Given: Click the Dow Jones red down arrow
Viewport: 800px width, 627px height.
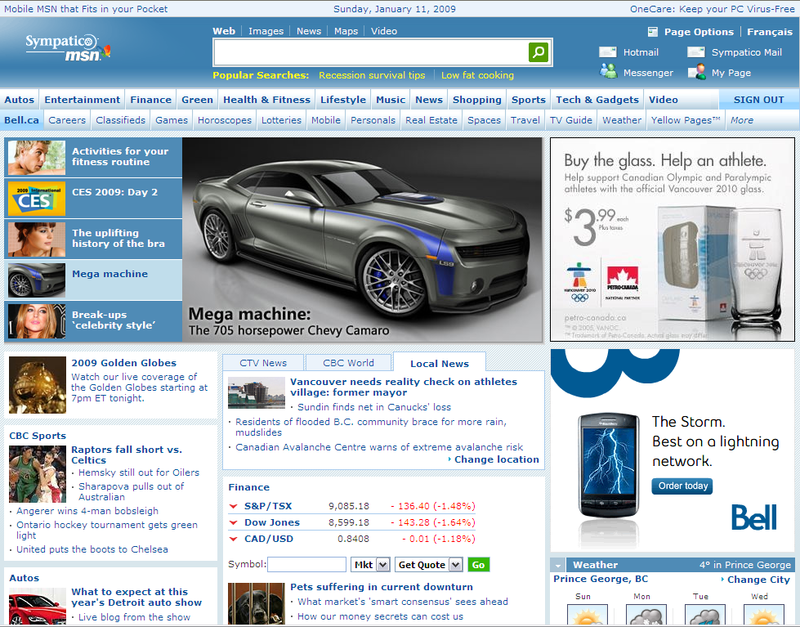Looking at the screenshot, I should point(233,522).
